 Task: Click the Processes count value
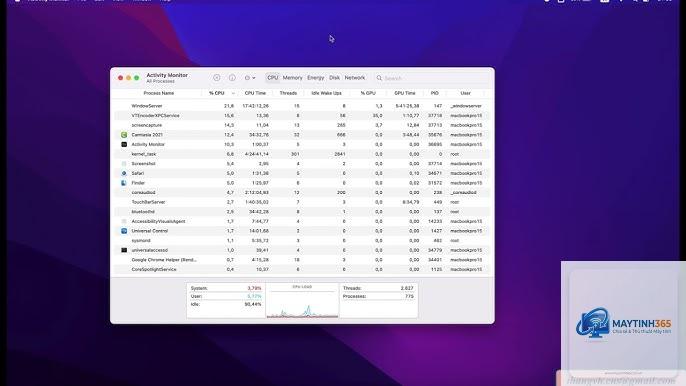(409, 296)
